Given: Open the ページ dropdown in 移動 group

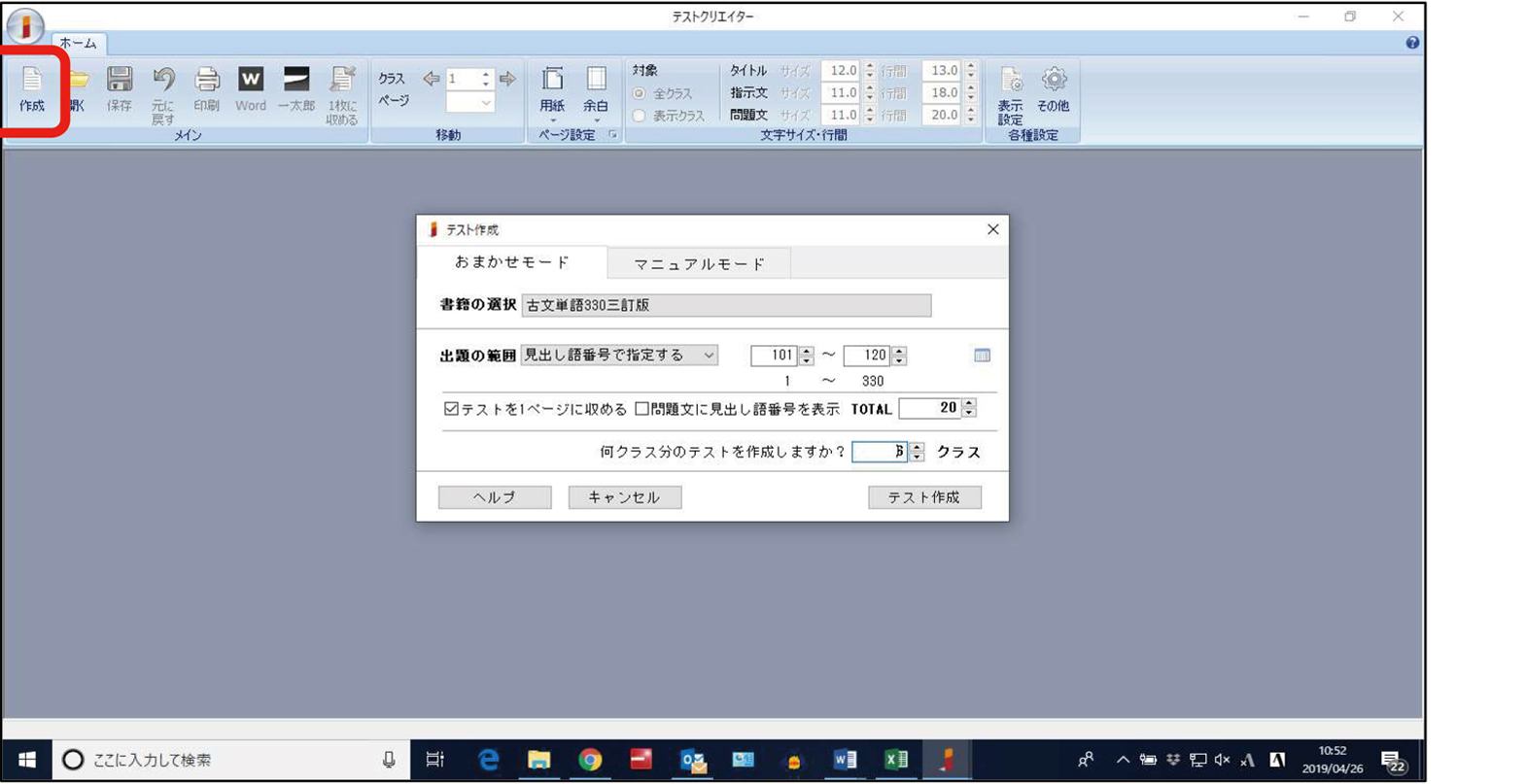Looking at the screenshot, I should coord(470,102).
